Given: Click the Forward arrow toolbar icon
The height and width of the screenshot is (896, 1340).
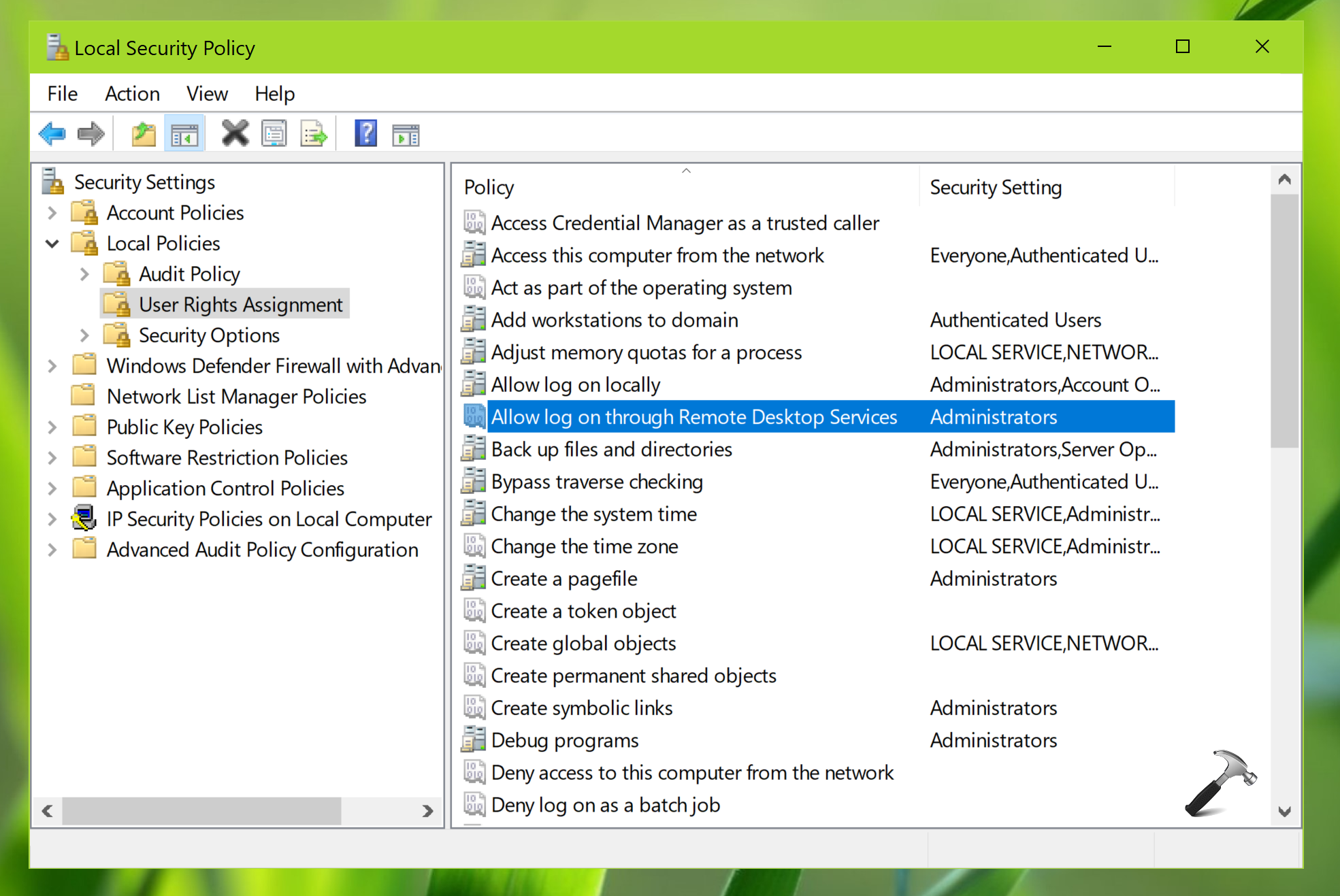Looking at the screenshot, I should point(91,134).
